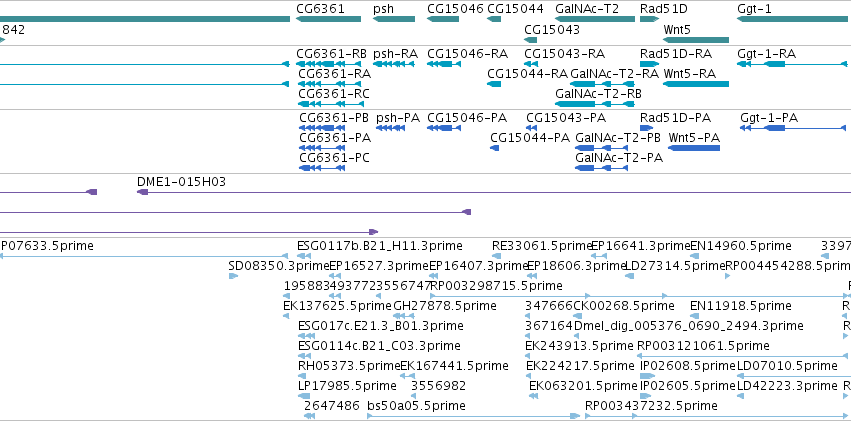Open the CG15043-PA protein label
Viewport: 851px width, 421px height.
coord(566,118)
